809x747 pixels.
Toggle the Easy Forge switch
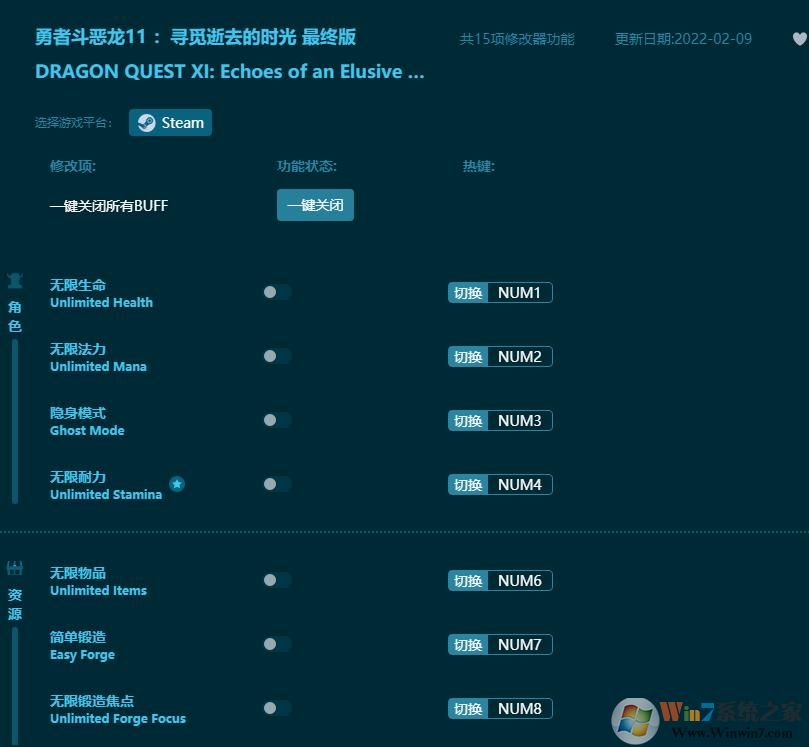(276, 644)
